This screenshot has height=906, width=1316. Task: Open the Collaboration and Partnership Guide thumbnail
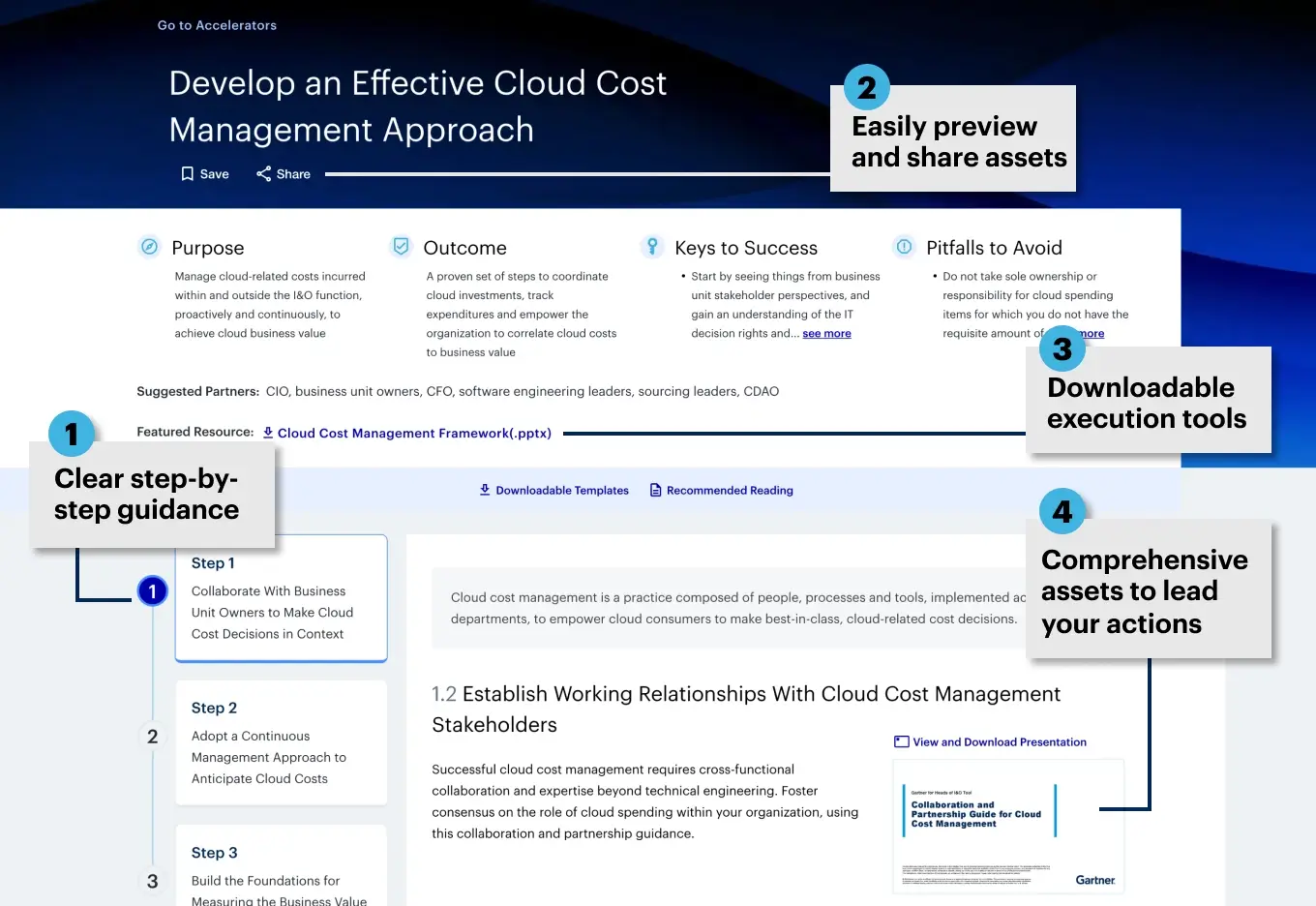click(x=1008, y=827)
